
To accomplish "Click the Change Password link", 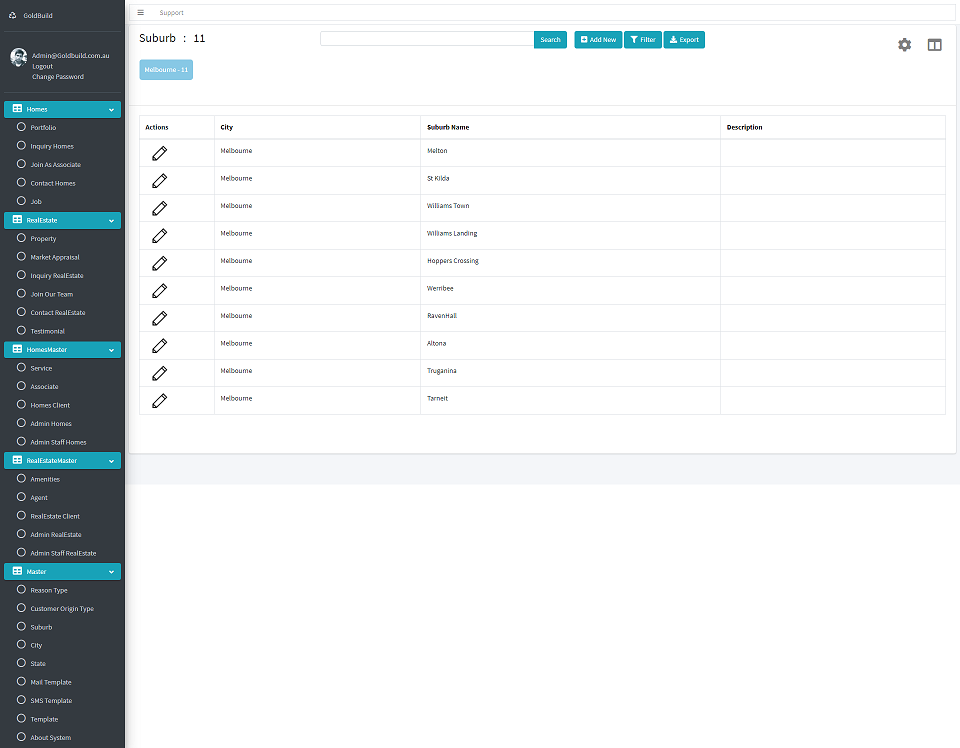I will [58, 77].
